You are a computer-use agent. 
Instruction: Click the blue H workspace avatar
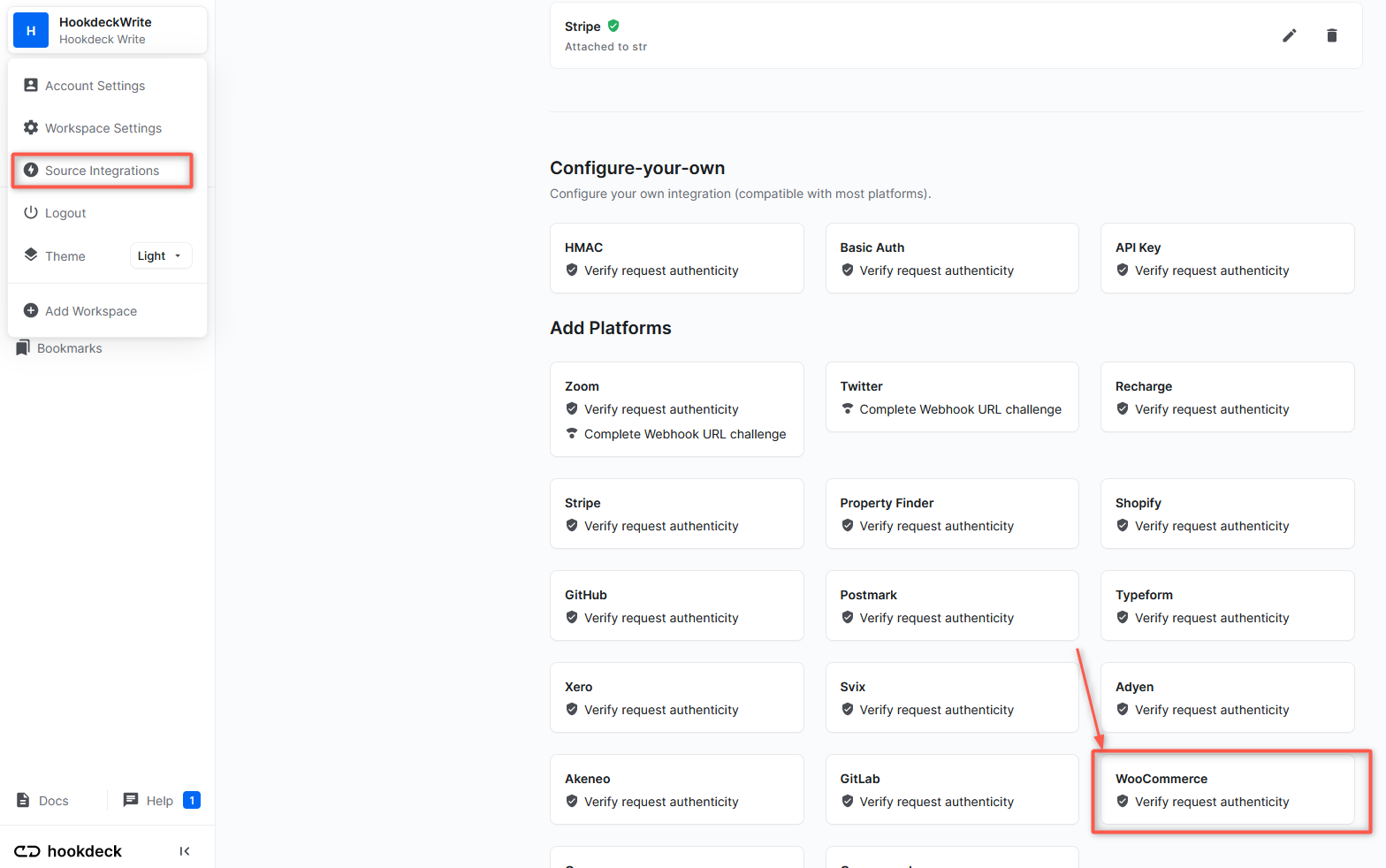(31, 30)
